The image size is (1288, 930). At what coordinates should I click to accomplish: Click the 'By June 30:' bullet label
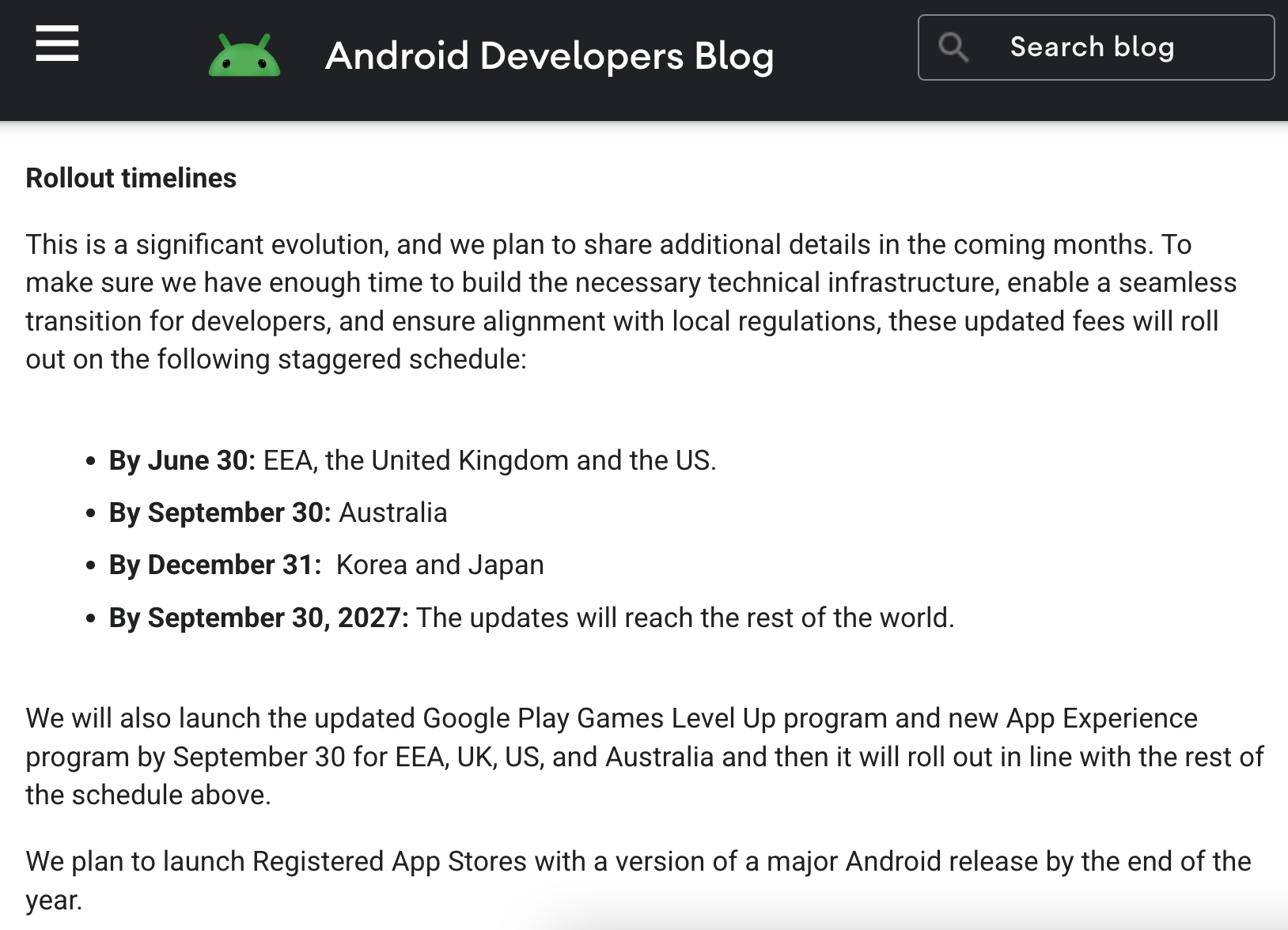pos(183,460)
